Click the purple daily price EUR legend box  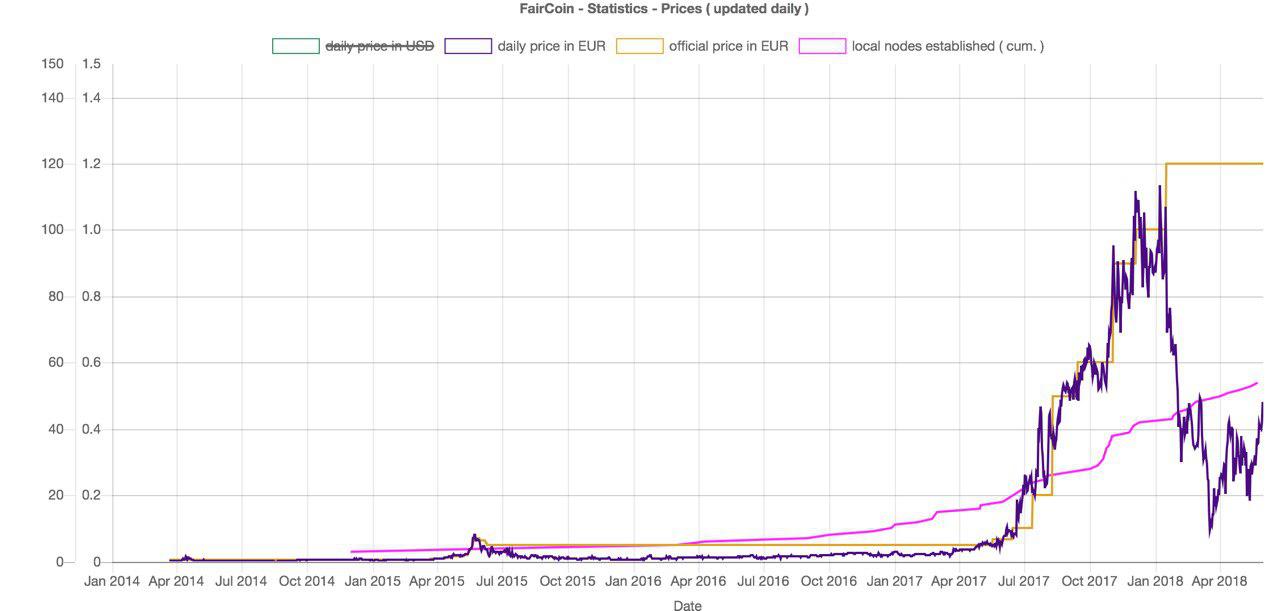click(x=468, y=46)
